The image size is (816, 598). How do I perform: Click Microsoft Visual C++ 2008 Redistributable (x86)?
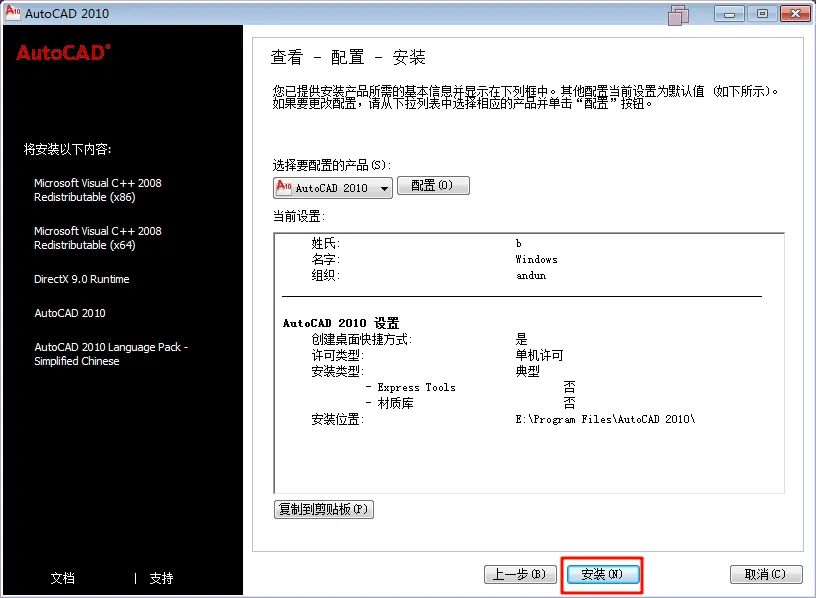point(98,190)
